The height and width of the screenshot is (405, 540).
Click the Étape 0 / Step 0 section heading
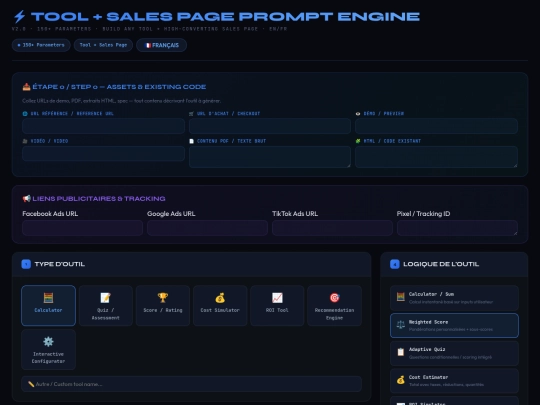coord(119,87)
